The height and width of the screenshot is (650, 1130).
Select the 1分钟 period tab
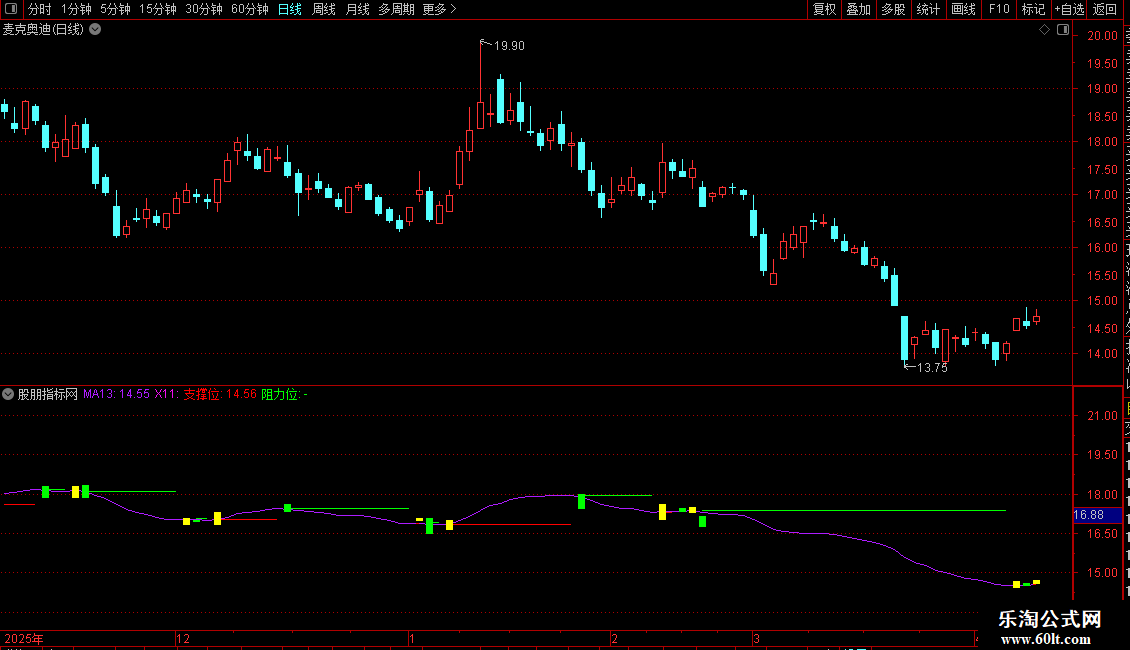coord(76,9)
